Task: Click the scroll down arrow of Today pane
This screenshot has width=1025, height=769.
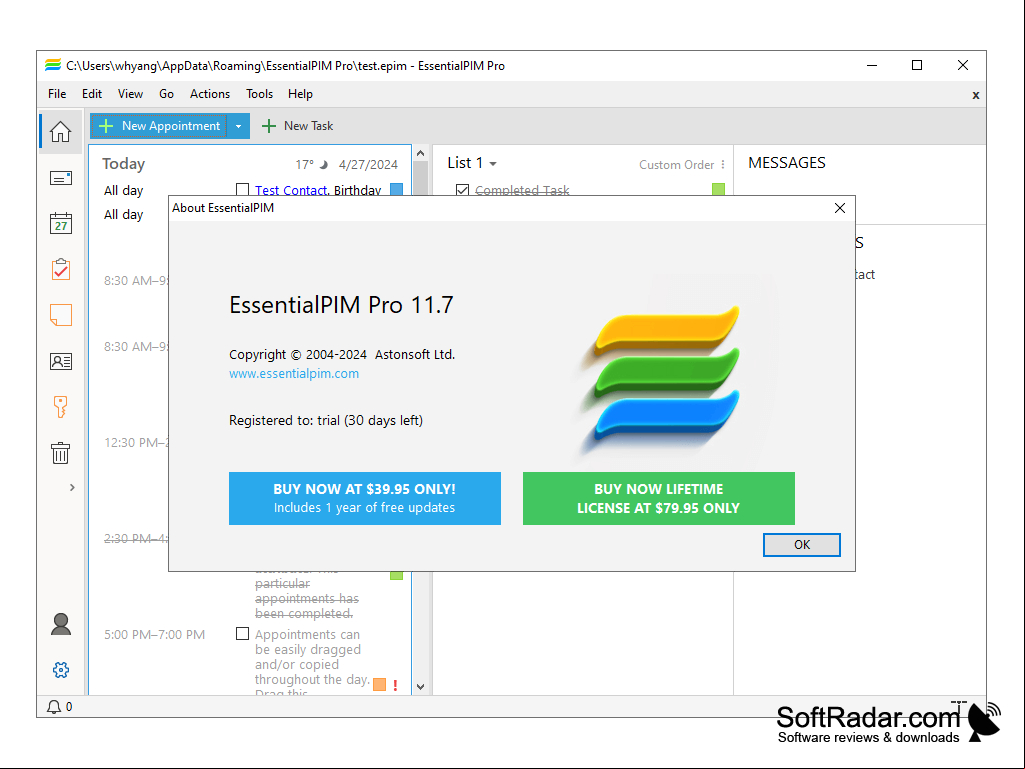Action: coord(420,687)
